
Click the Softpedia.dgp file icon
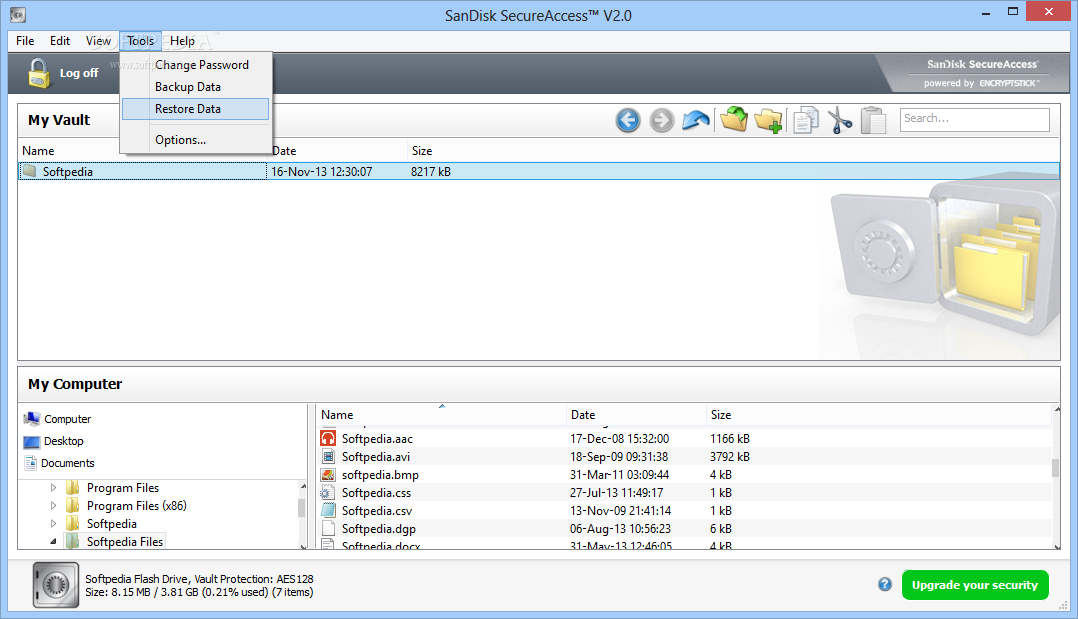click(x=329, y=528)
